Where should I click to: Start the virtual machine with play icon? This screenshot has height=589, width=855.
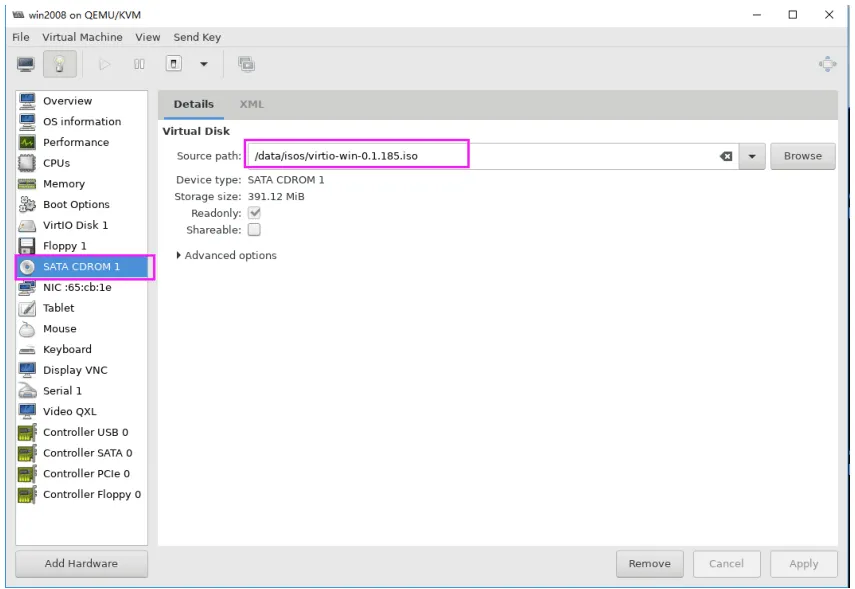(104, 64)
